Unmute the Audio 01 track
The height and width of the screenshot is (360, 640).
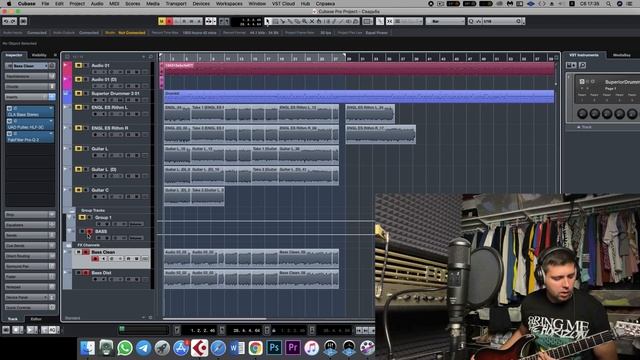click(78, 65)
